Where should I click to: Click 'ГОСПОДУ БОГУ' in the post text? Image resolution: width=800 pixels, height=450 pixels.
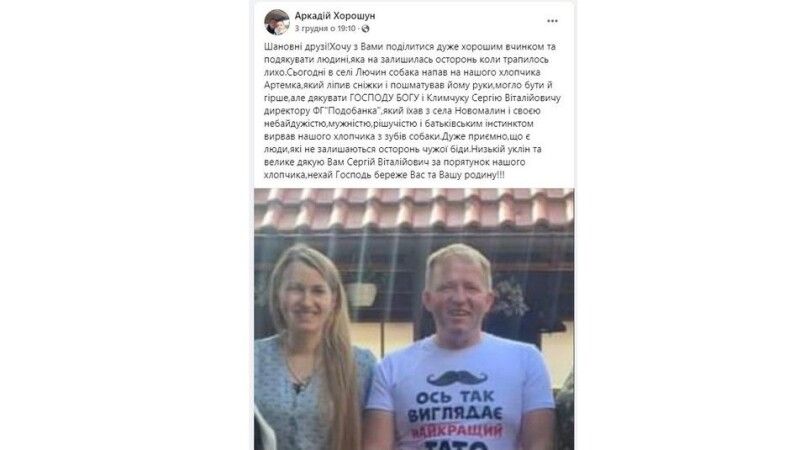tap(378, 98)
